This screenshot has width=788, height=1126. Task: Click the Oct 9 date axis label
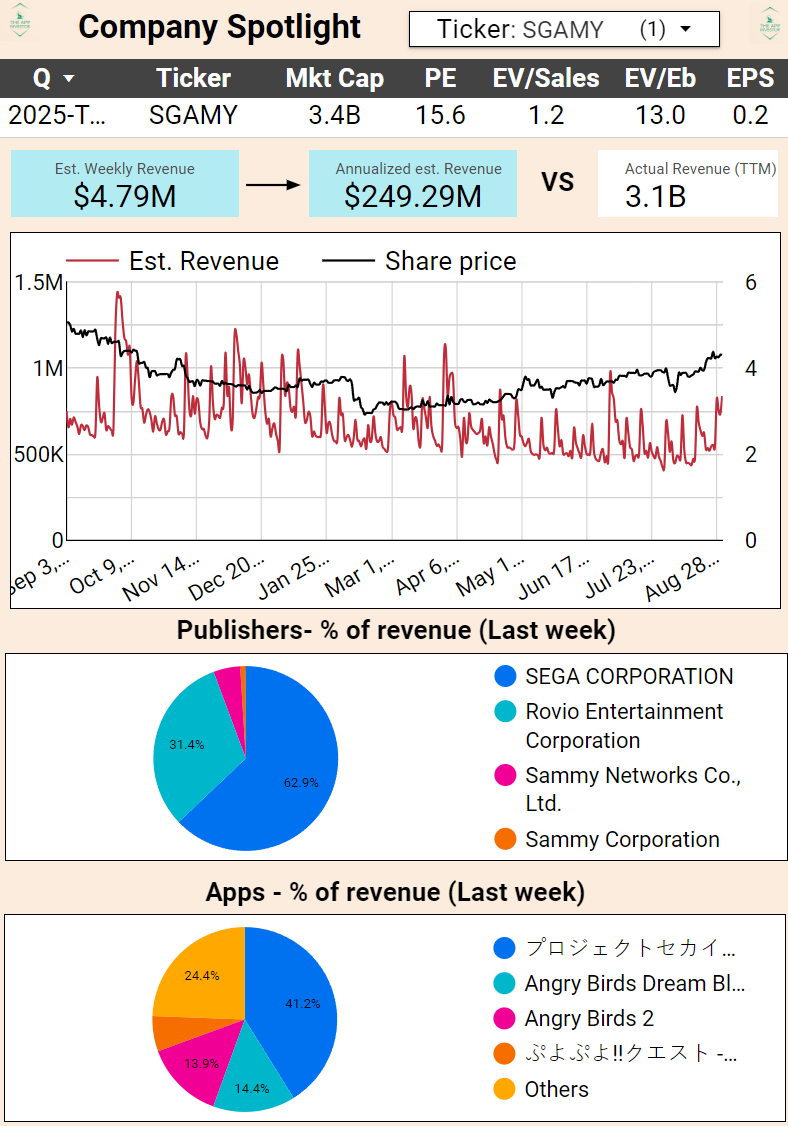tap(101, 576)
